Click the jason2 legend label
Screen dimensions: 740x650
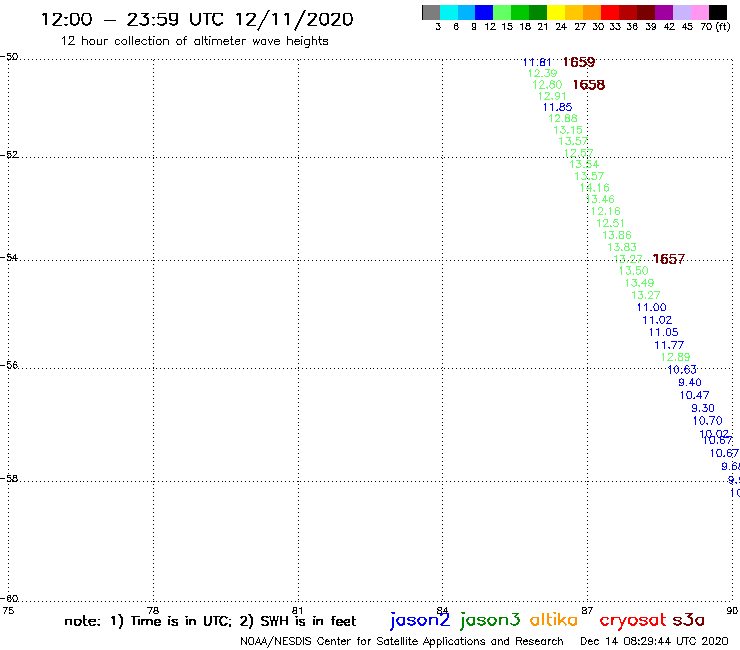420,620
